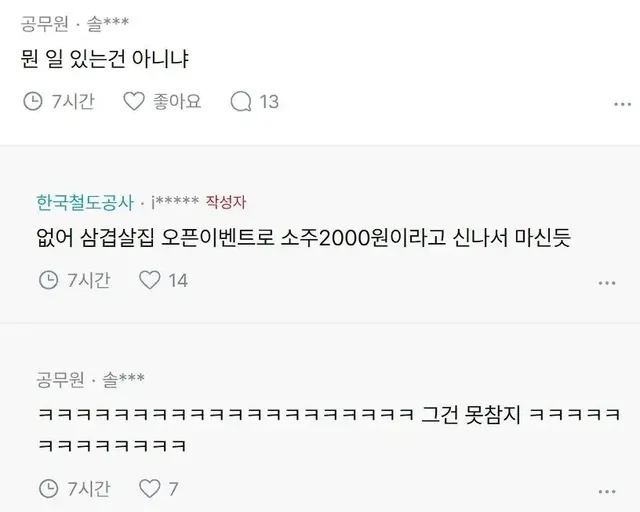This screenshot has height=512, width=640.
Task: Click the 공무원 label on the top comment
Action: click(44, 24)
